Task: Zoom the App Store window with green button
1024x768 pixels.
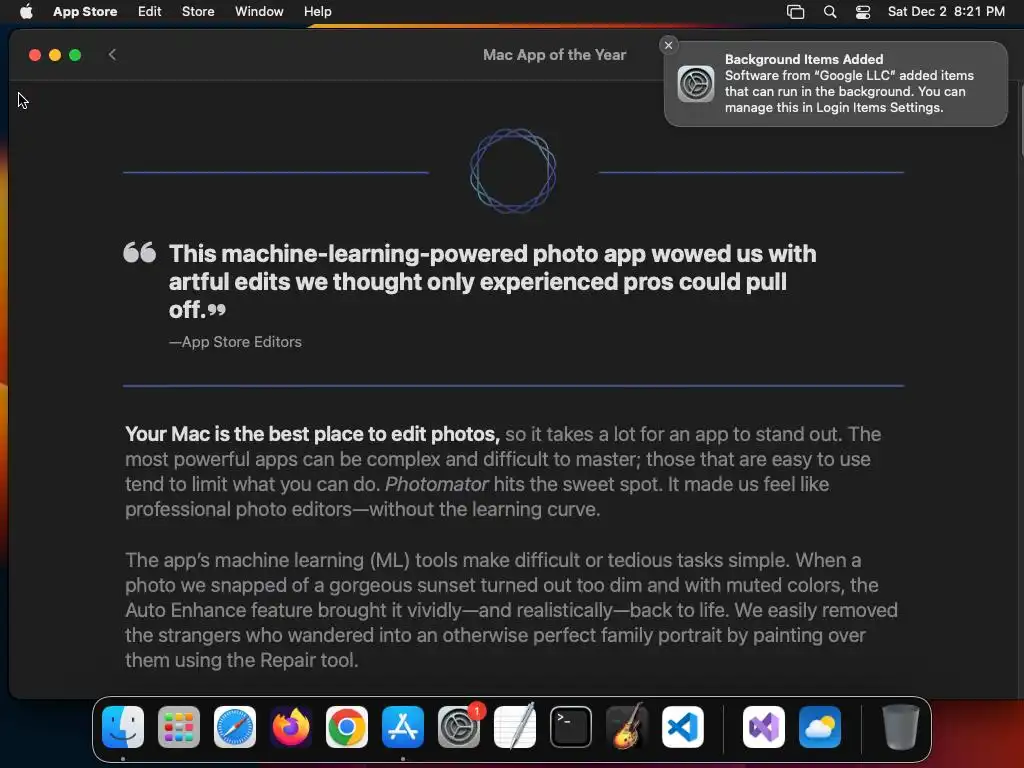Action: (75, 55)
